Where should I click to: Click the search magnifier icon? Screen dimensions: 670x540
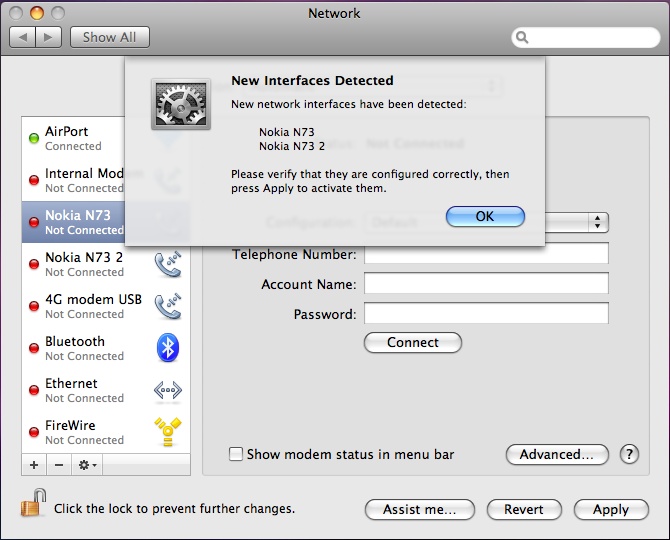pos(522,38)
